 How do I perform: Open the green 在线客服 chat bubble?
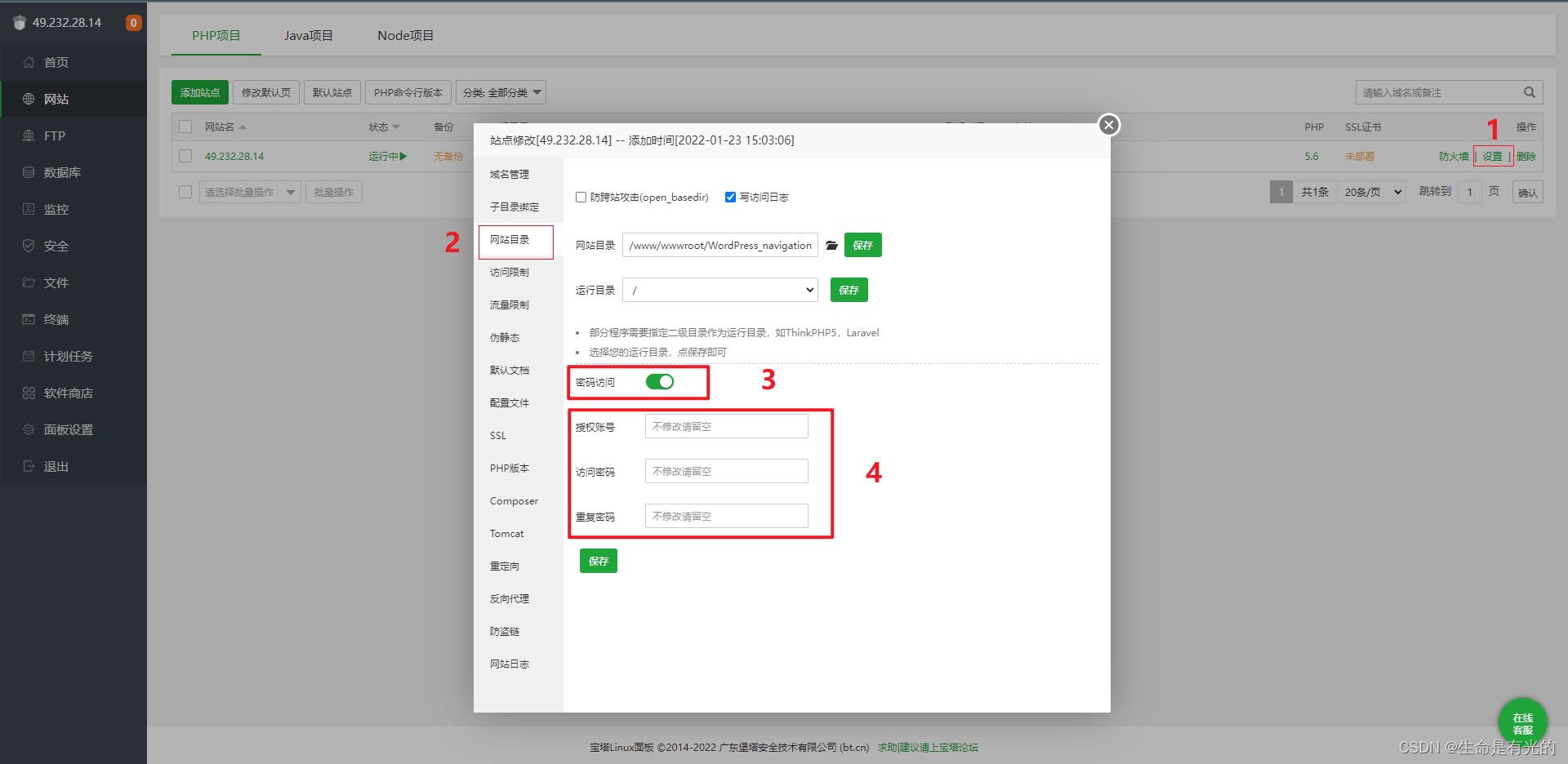(x=1522, y=722)
